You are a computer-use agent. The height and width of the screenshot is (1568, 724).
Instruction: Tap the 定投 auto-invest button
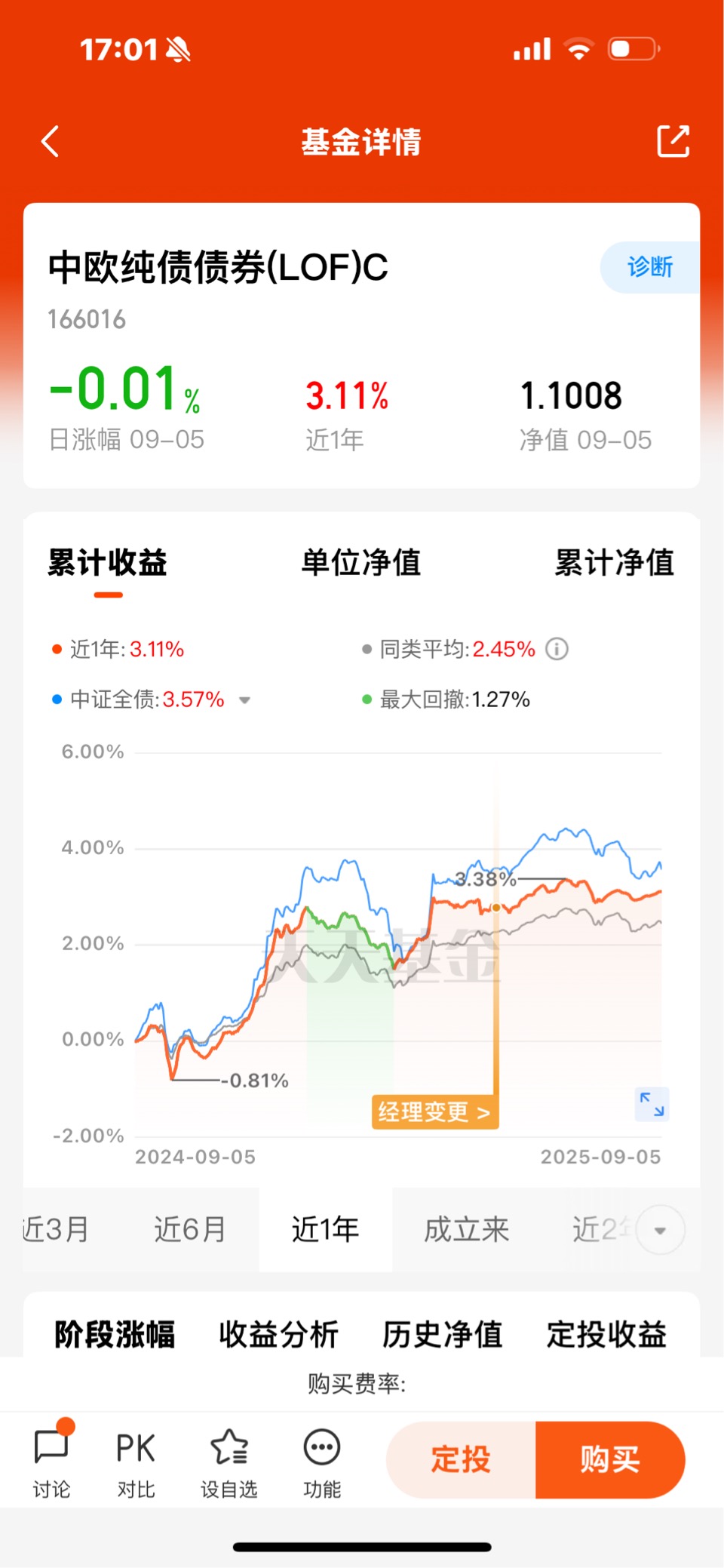pos(461,1459)
